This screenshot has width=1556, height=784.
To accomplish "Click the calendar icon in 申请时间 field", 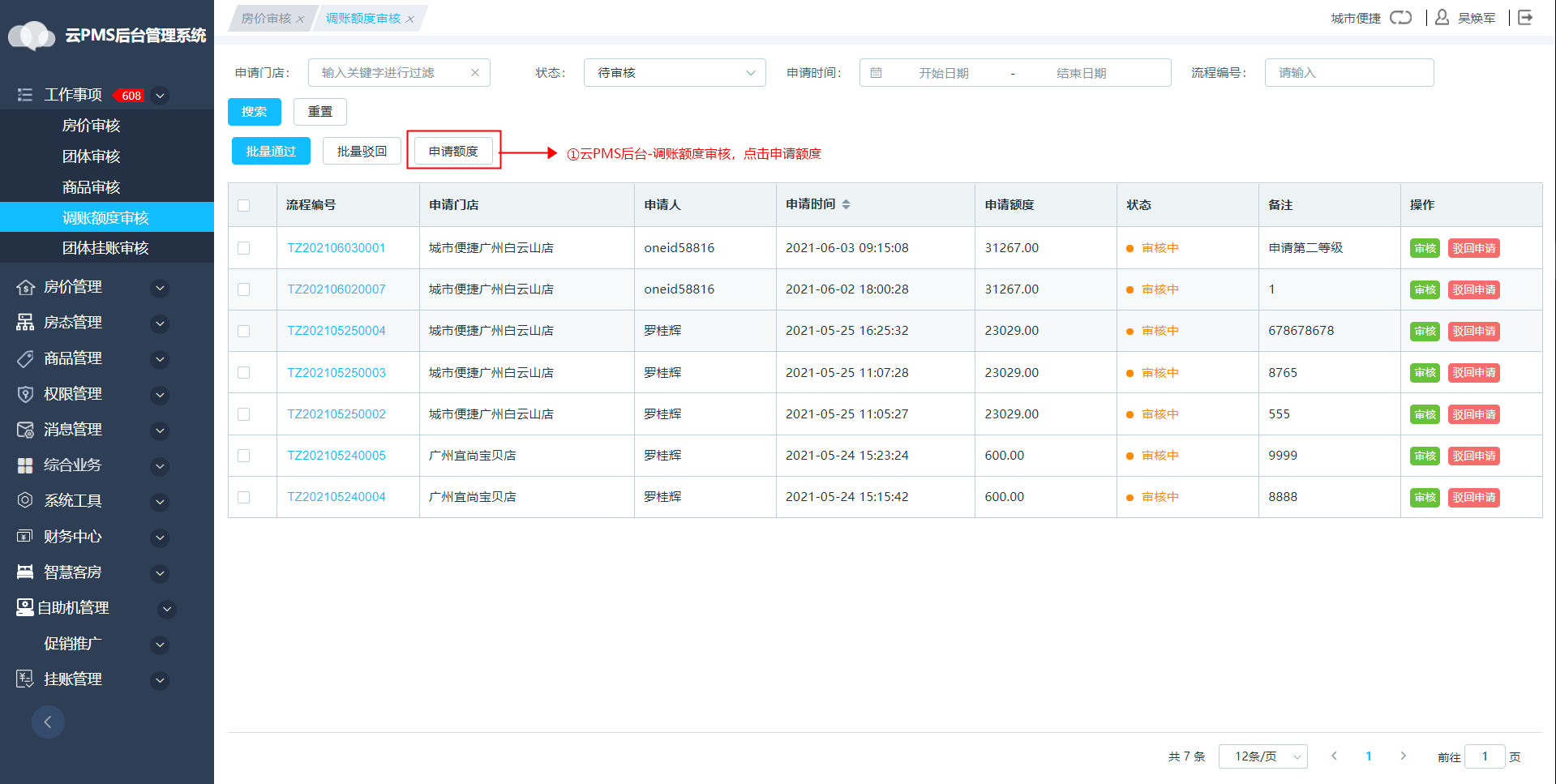I will click(x=876, y=73).
